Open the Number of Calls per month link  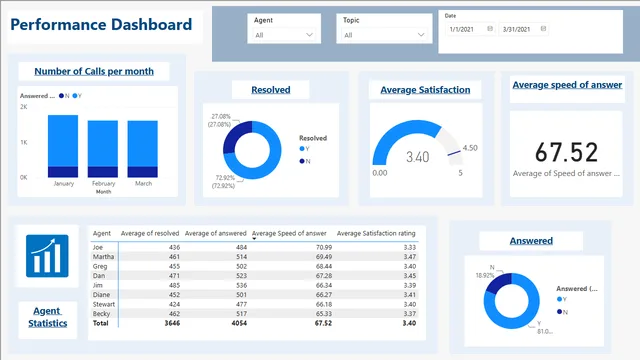(94, 71)
